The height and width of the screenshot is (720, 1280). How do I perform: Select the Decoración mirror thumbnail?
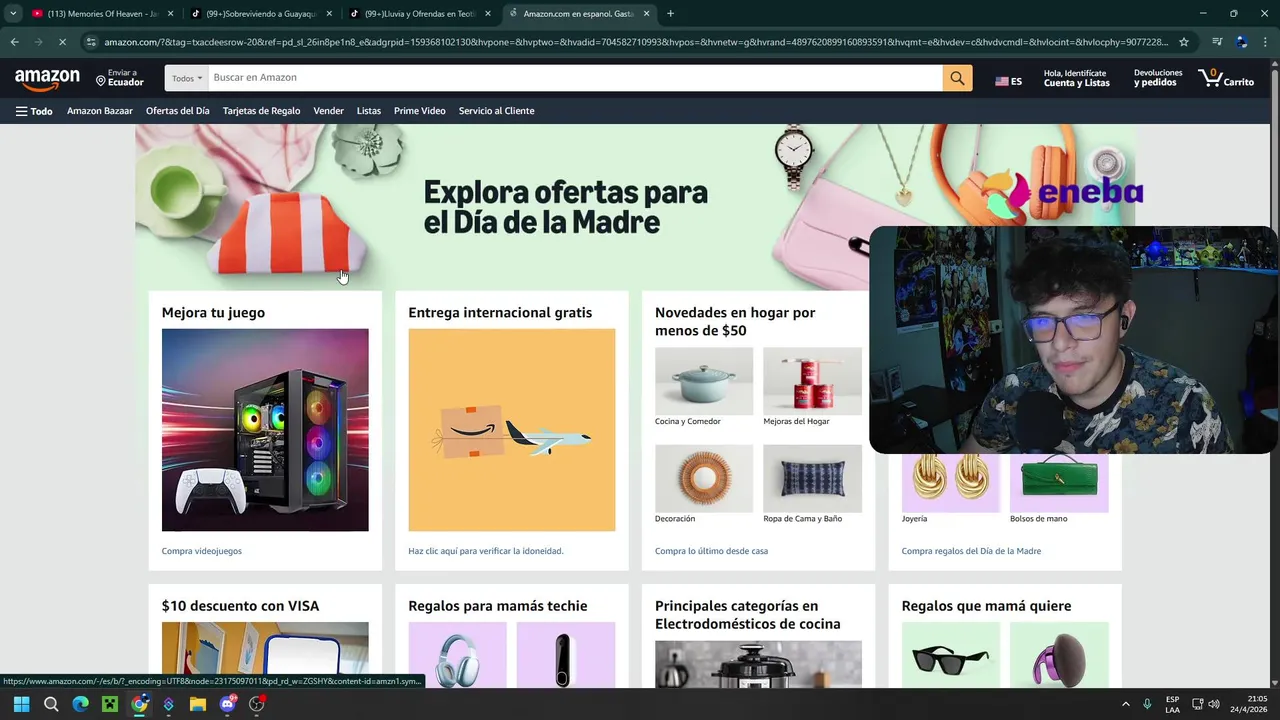[x=704, y=478]
